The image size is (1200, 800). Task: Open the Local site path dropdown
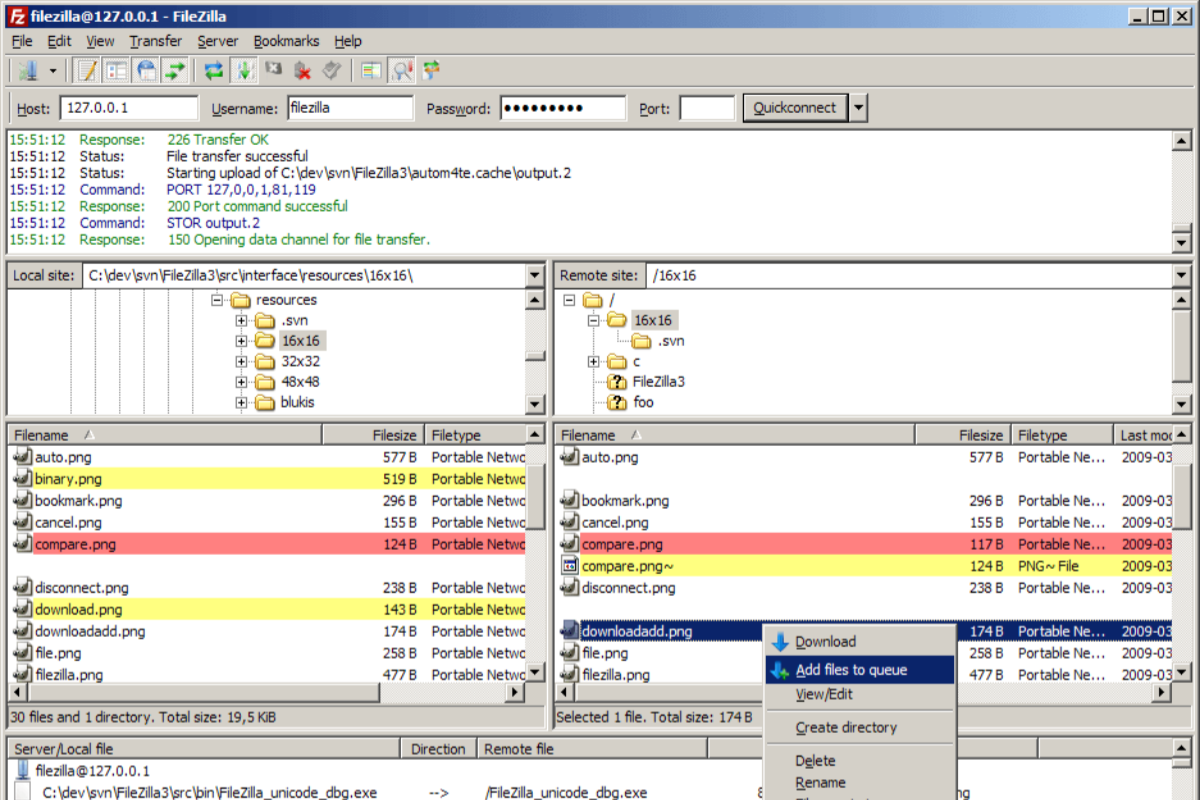pos(535,276)
